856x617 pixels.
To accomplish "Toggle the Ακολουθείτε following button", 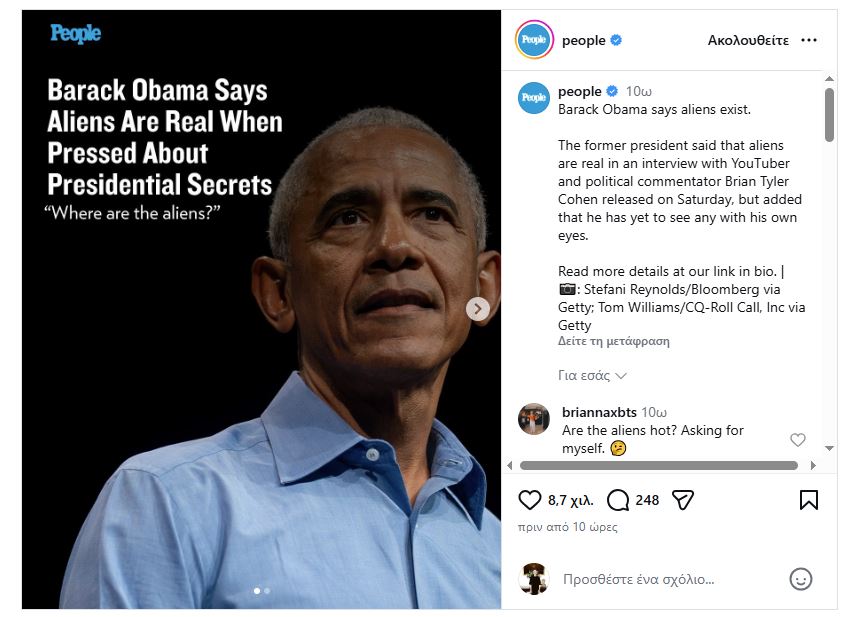I will coord(748,40).
